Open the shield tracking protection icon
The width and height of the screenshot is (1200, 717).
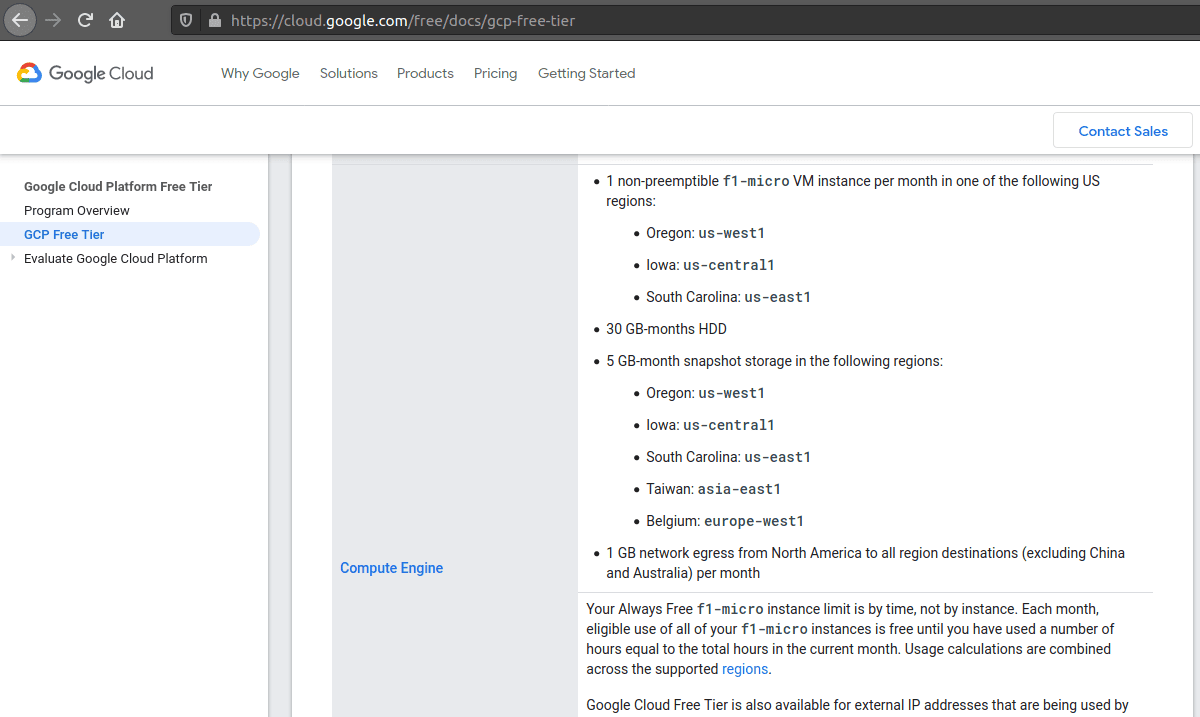(185, 20)
